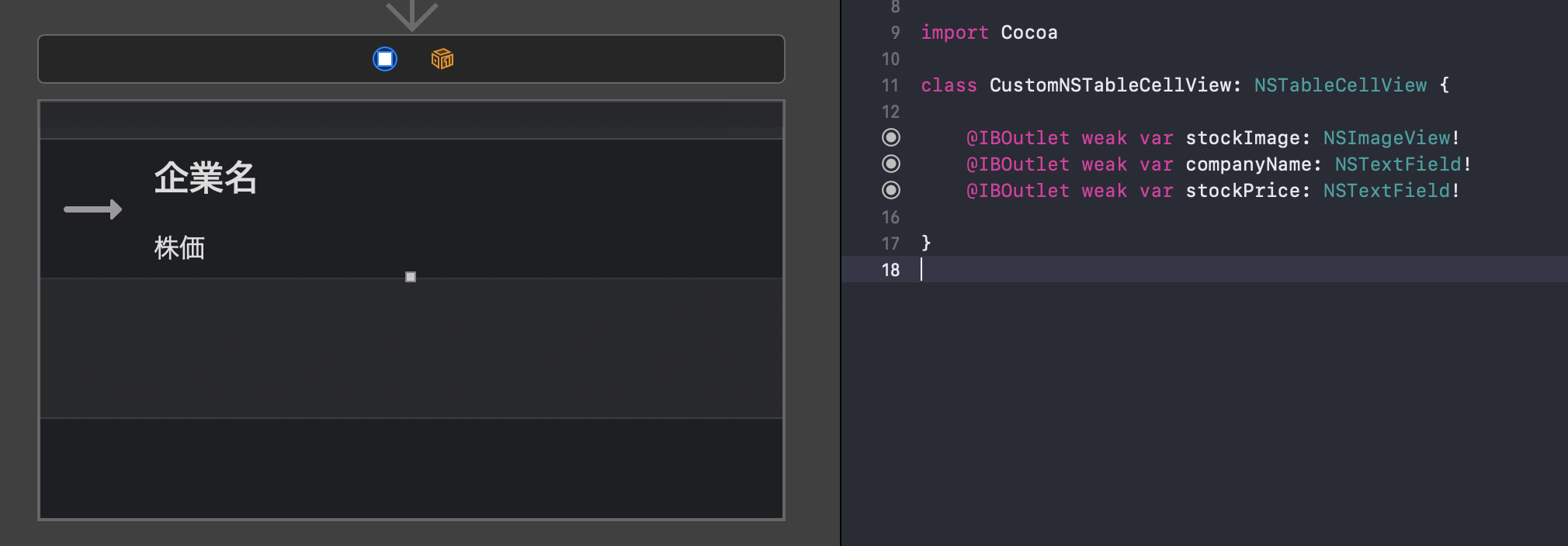The image size is (1568, 546).
Task: Click line number 11 in the editor gutter
Action: (890, 85)
